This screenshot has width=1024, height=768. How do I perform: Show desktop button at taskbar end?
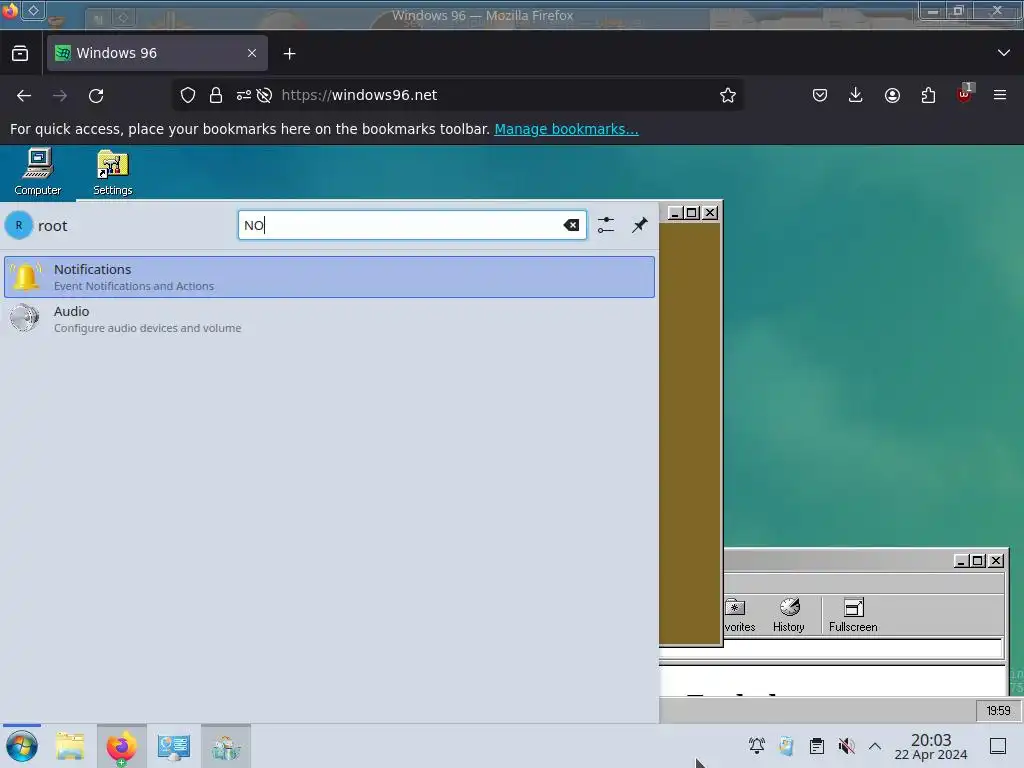pos(998,746)
